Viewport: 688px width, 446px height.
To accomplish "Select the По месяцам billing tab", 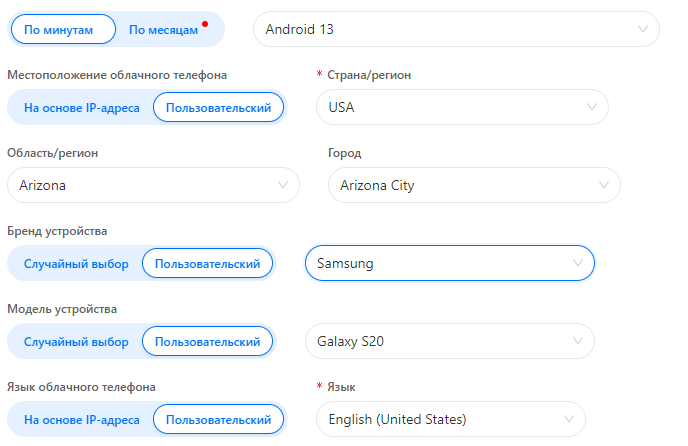I will (163, 30).
